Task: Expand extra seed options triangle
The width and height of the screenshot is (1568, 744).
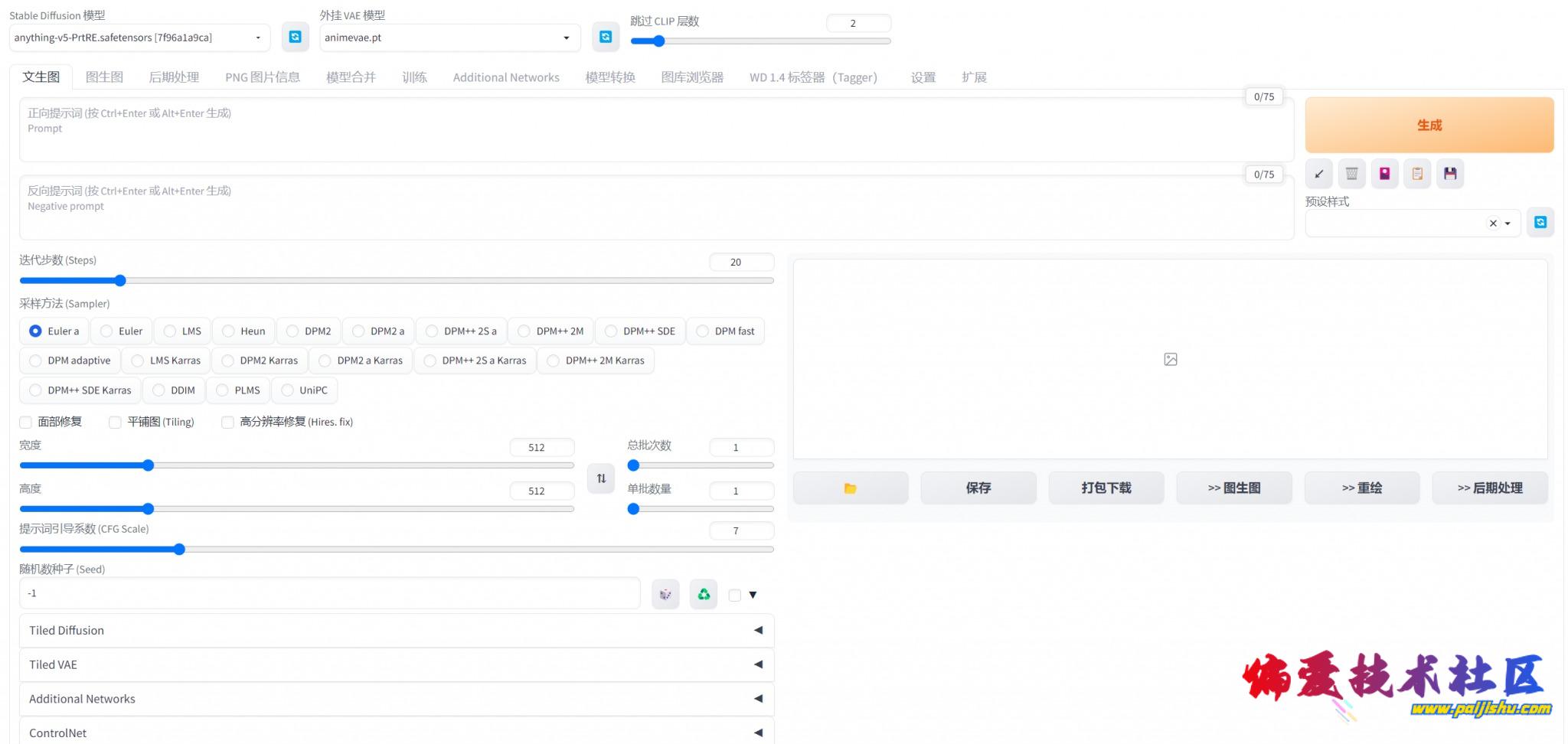Action: (753, 595)
